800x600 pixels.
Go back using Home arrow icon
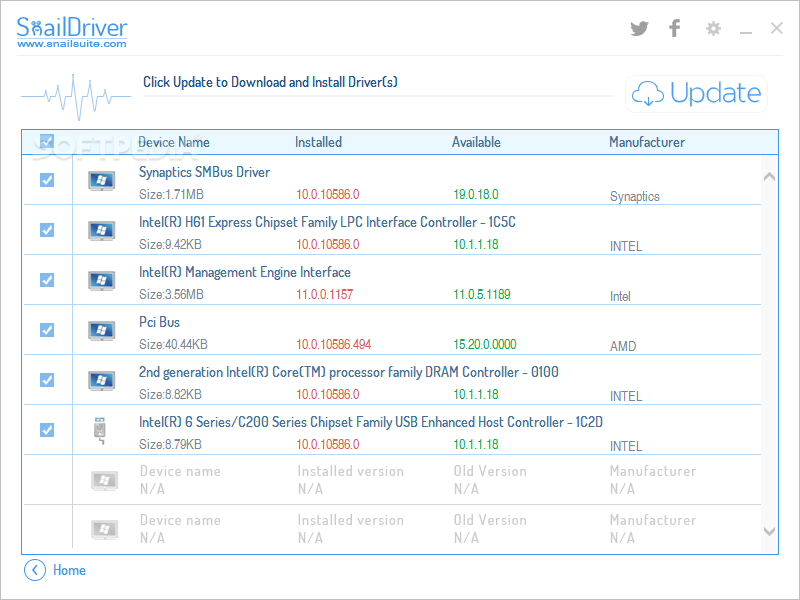coord(35,570)
